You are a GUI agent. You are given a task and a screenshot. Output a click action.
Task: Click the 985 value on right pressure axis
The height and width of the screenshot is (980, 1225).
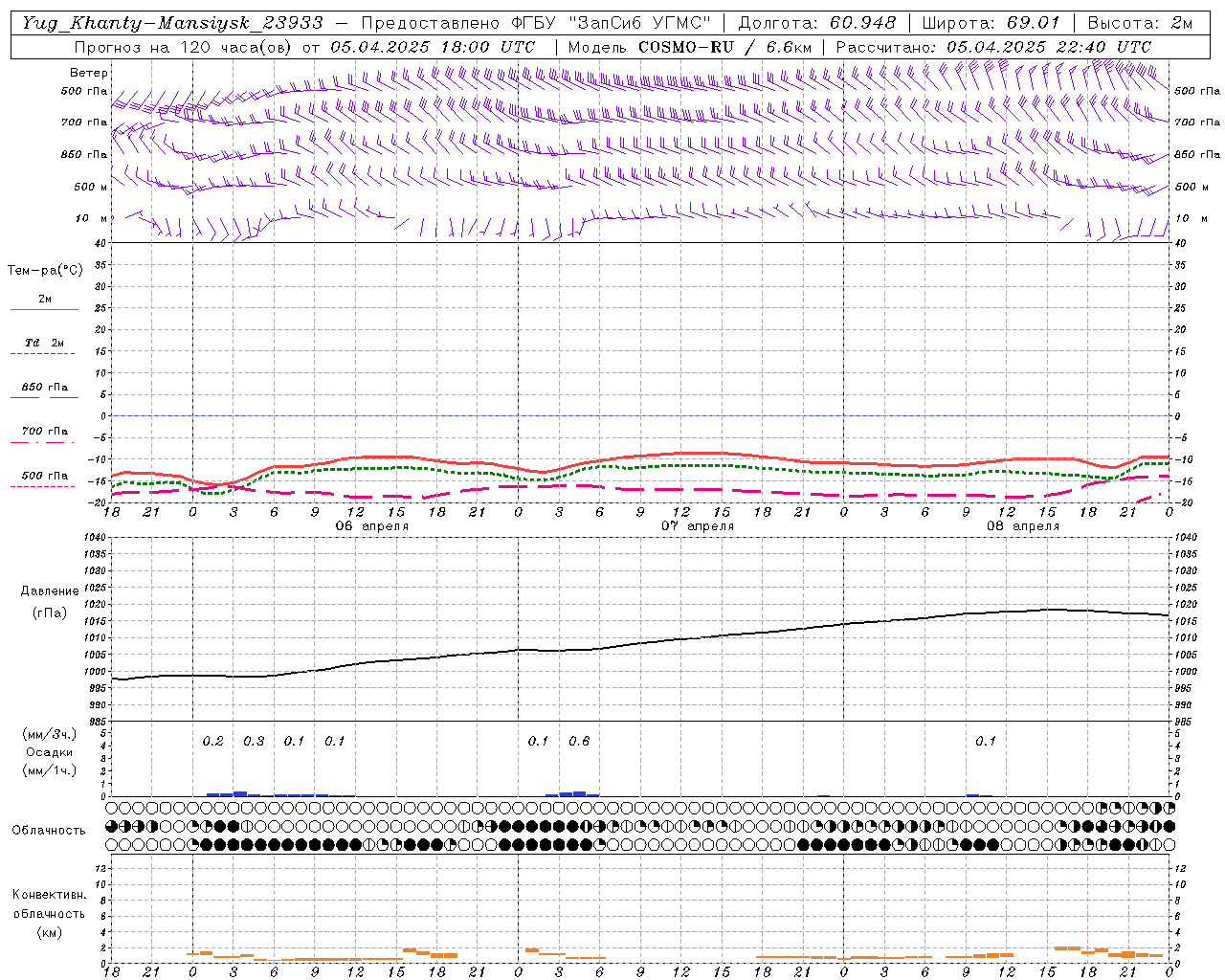point(1185,722)
